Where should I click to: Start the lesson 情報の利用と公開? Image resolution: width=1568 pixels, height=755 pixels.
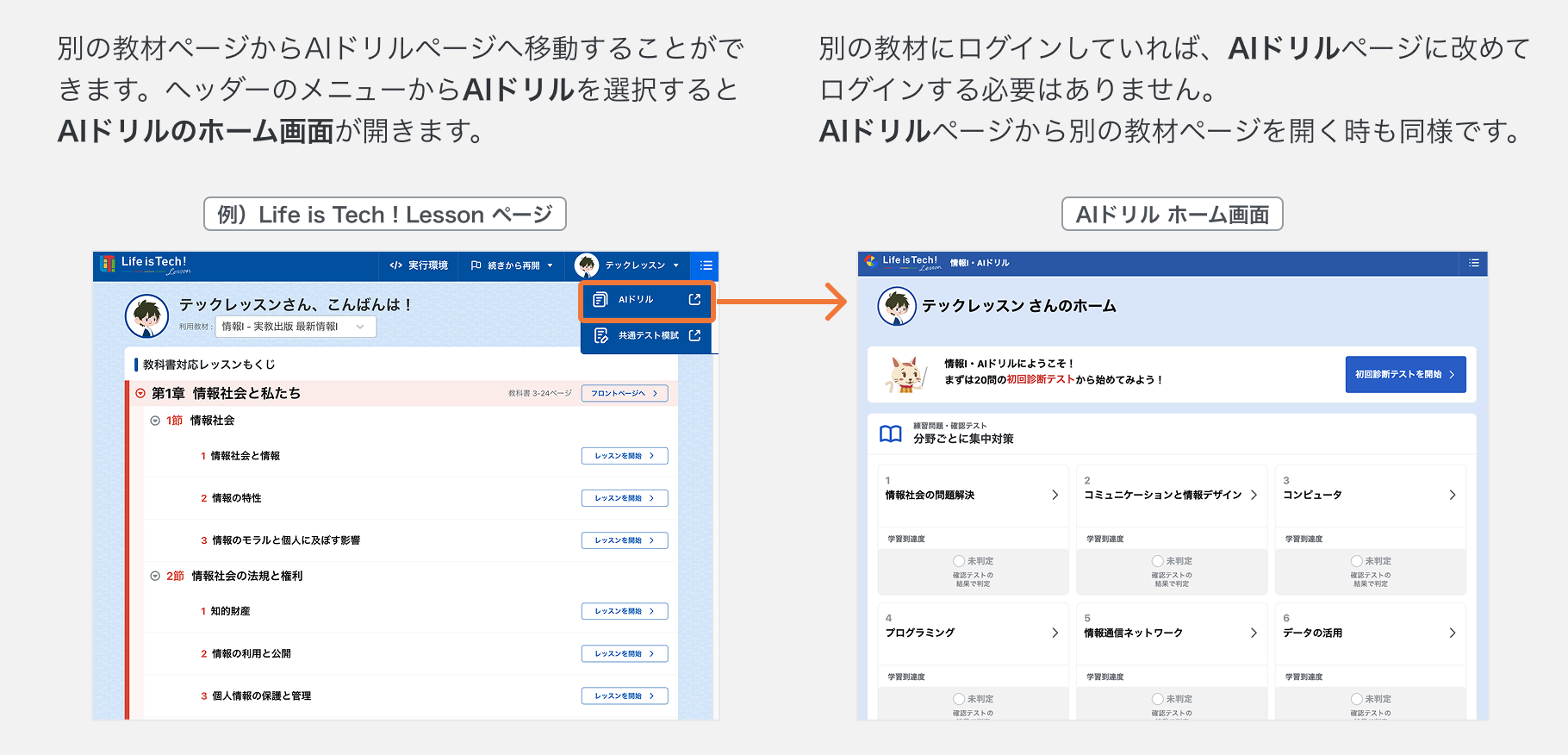[625, 653]
